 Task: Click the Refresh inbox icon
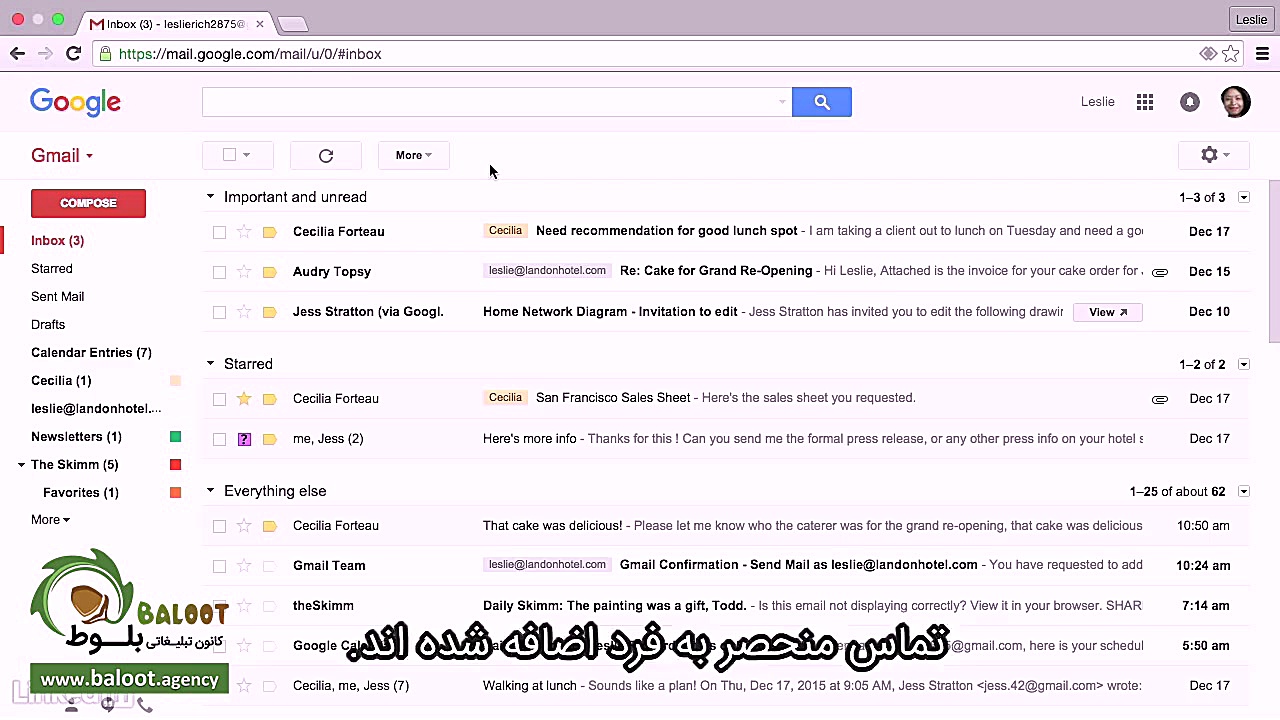pos(325,155)
